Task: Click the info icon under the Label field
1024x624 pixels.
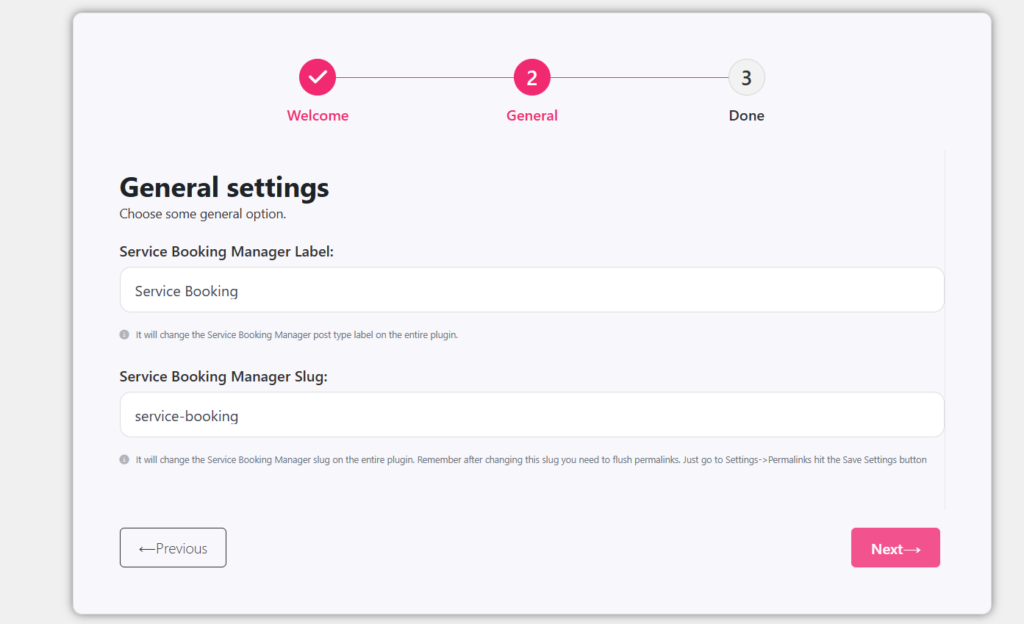Action: [124, 334]
